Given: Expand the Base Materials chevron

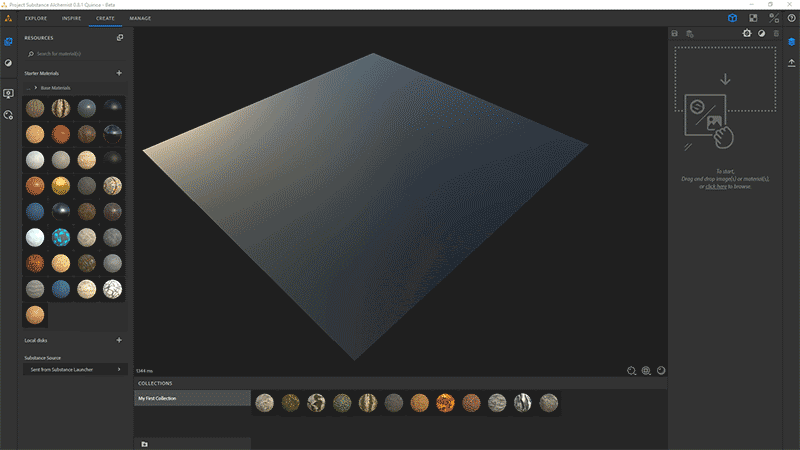Looking at the screenshot, I should point(36,88).
